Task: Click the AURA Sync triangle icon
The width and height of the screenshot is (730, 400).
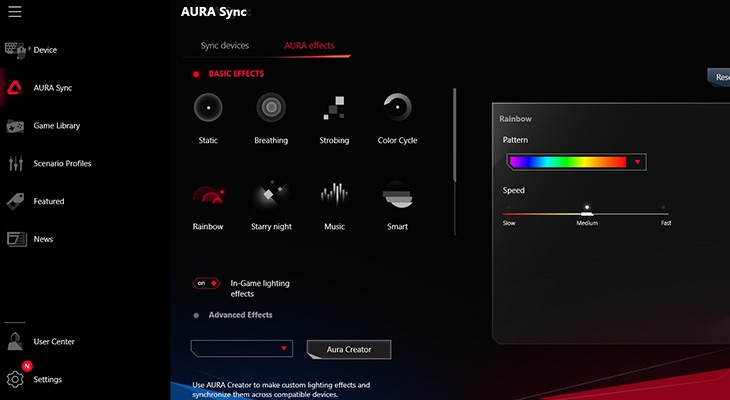Action: tap(14, 88)
